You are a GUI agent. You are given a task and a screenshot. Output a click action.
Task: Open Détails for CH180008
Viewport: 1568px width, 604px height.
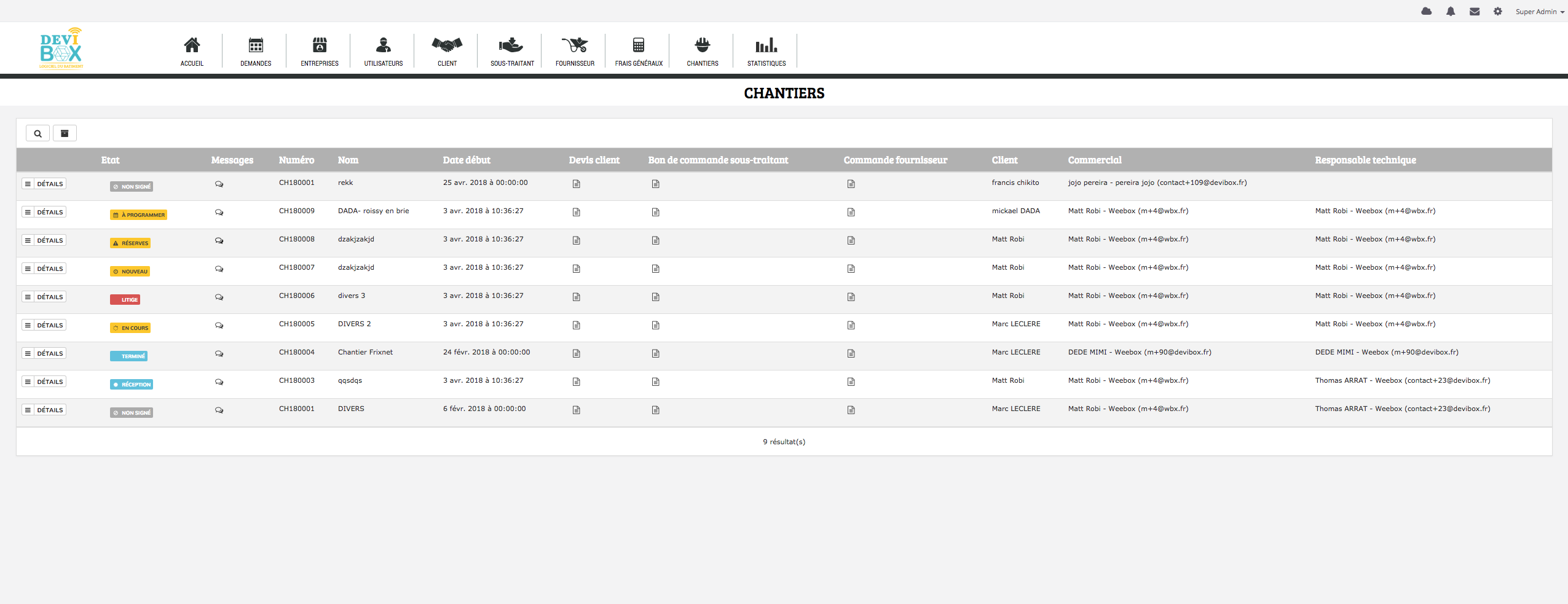(44, 240)
